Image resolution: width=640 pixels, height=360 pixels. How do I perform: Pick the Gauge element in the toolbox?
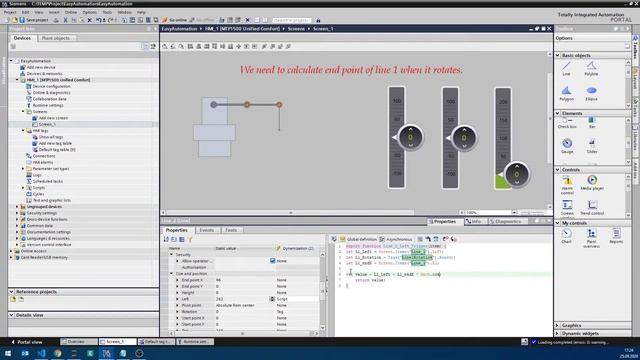(x=567, y=146)
